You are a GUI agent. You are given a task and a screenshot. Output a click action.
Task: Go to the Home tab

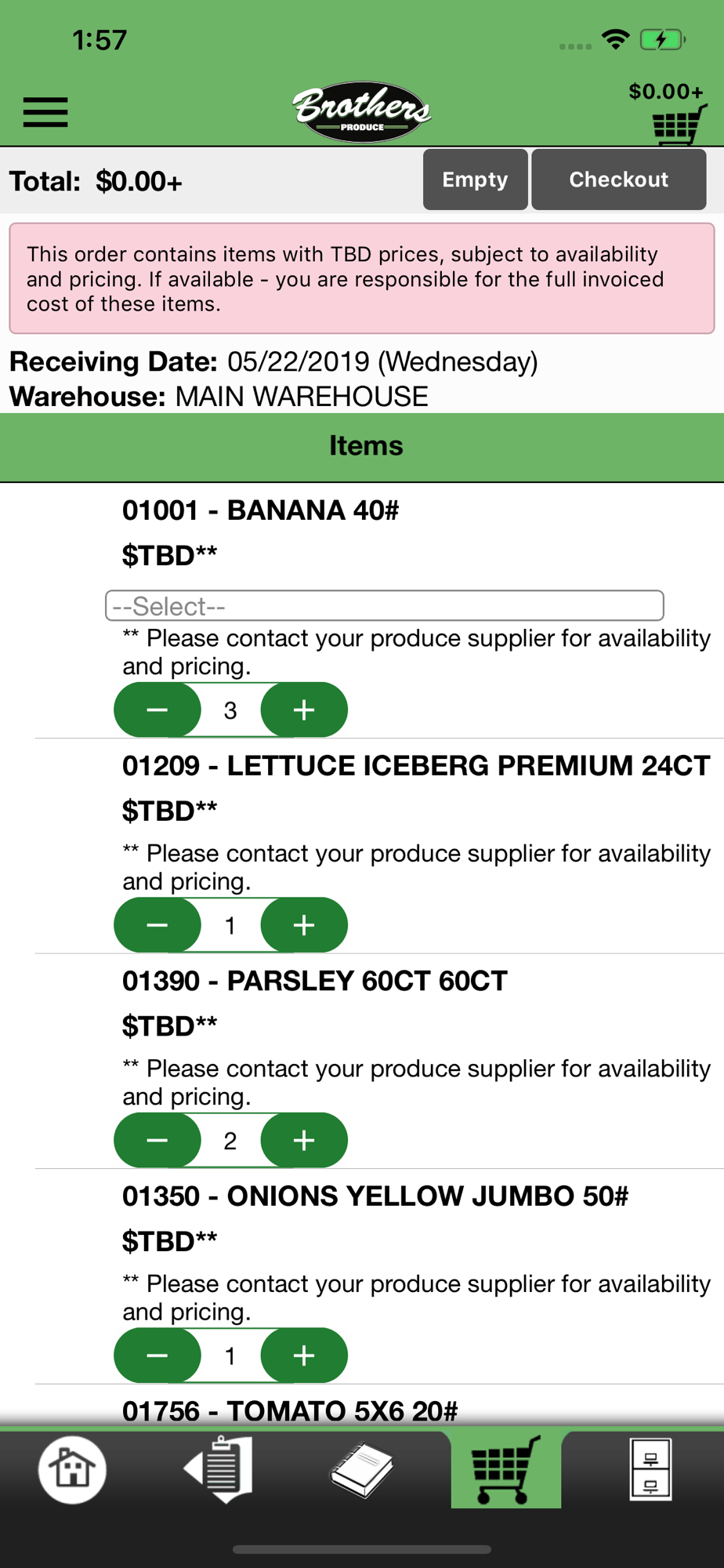[72, 1468]
